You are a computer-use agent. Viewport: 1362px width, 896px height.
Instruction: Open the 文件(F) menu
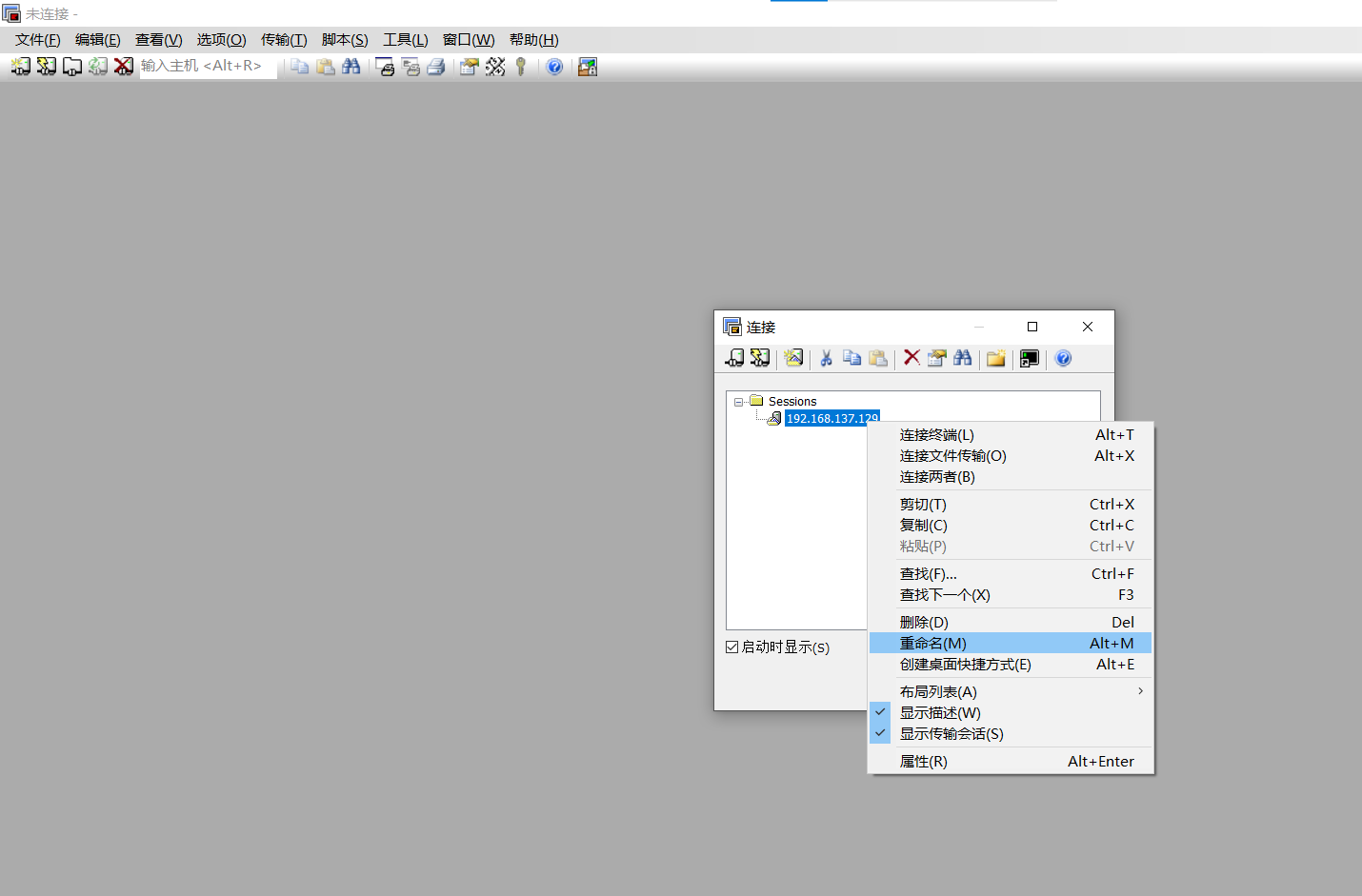38,40
